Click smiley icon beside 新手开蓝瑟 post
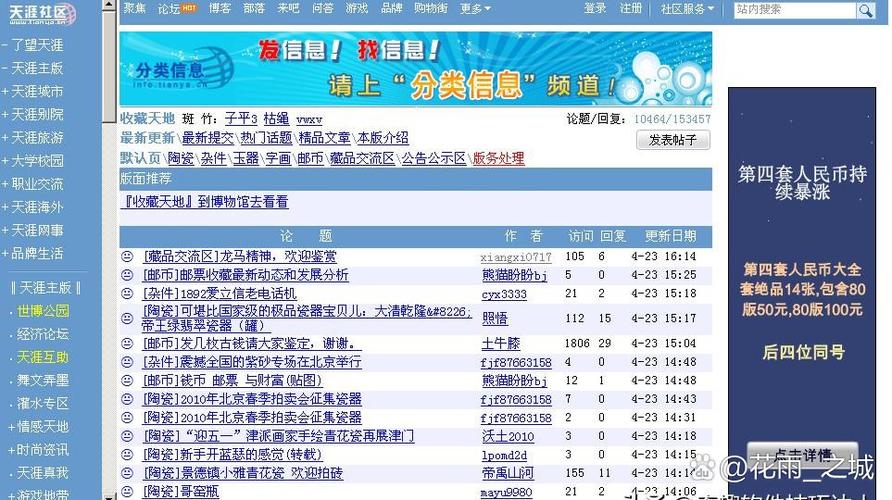The height and width of the screenshot is (500, 892). click(x=127, y=454)
